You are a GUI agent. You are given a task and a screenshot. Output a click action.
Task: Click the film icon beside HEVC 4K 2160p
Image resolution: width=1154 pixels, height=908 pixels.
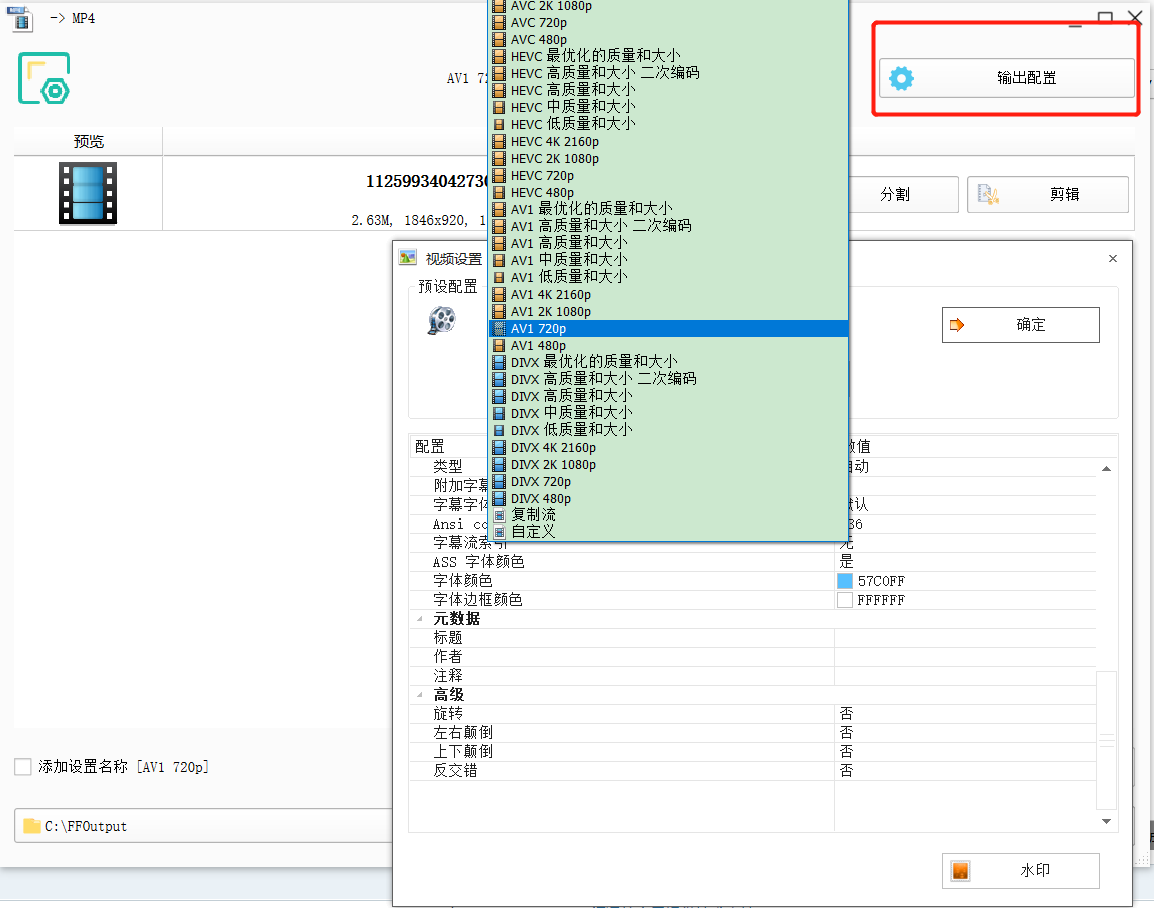(x=499, y=141)
